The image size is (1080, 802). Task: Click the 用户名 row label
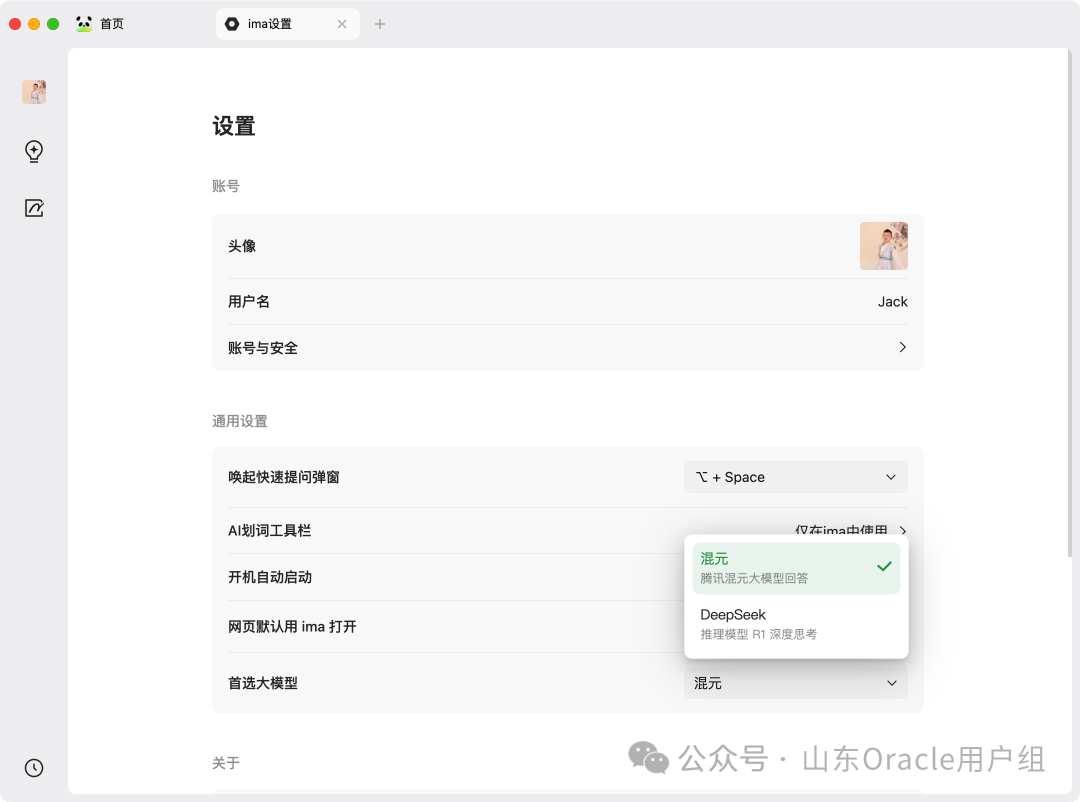[x=249, y=302]
